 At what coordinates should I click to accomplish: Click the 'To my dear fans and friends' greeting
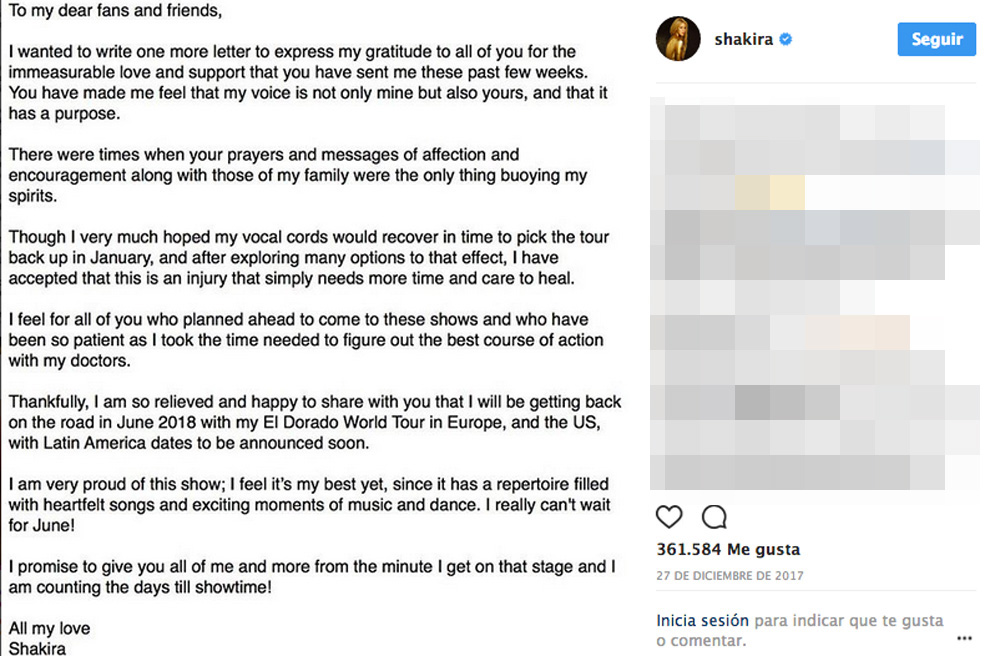click(115, 13)
